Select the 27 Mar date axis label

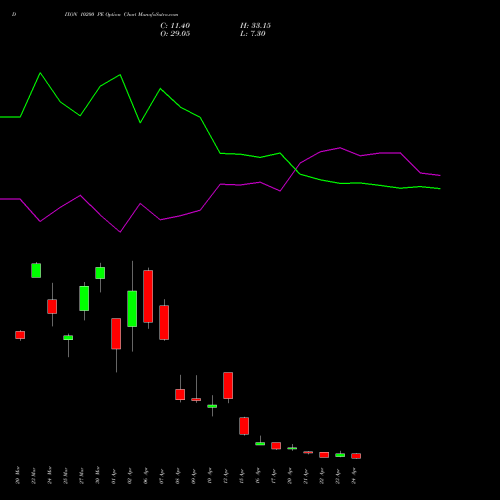(81, 475)
